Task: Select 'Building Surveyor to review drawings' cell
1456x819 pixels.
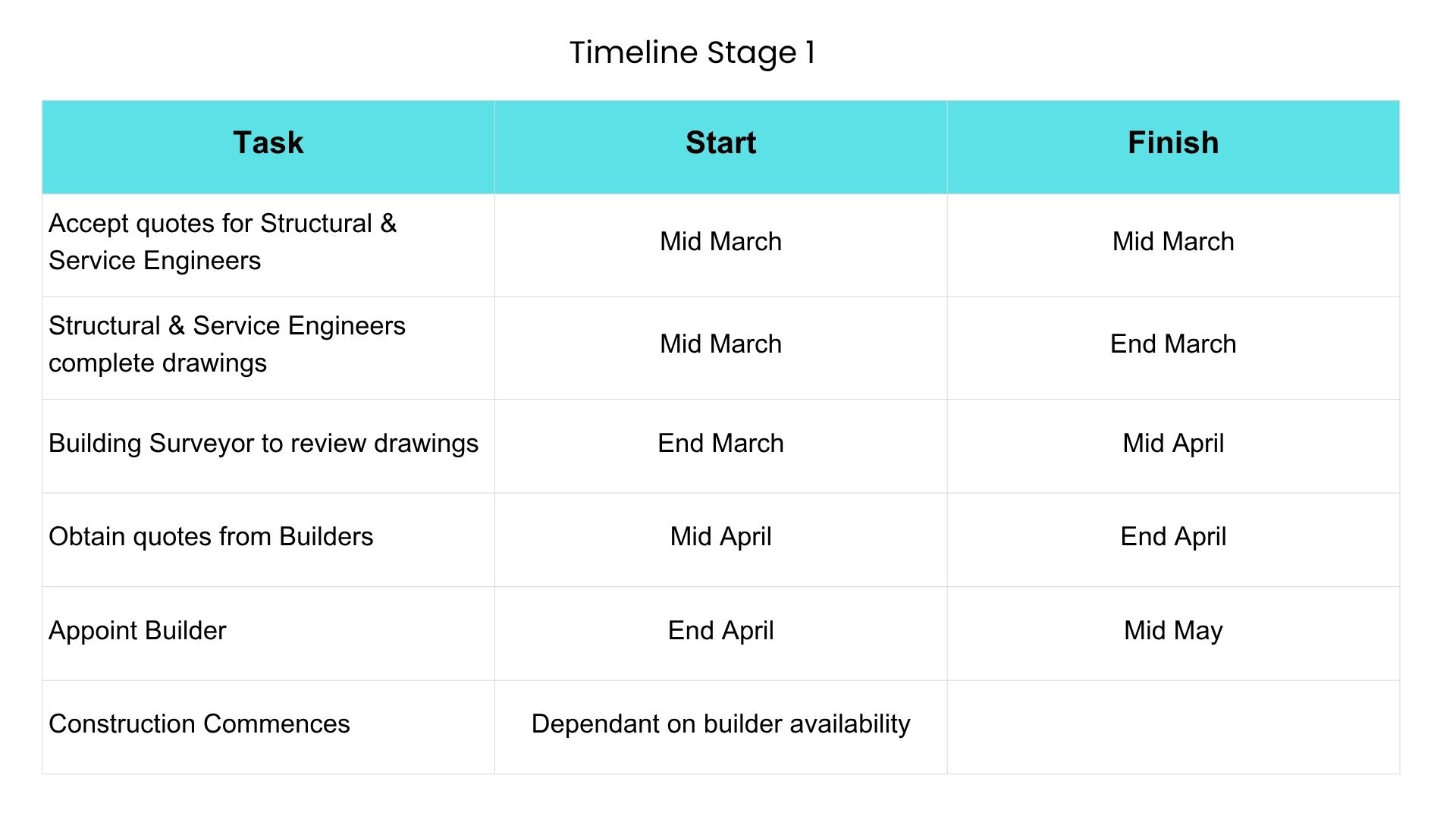Action: (263, 444)
